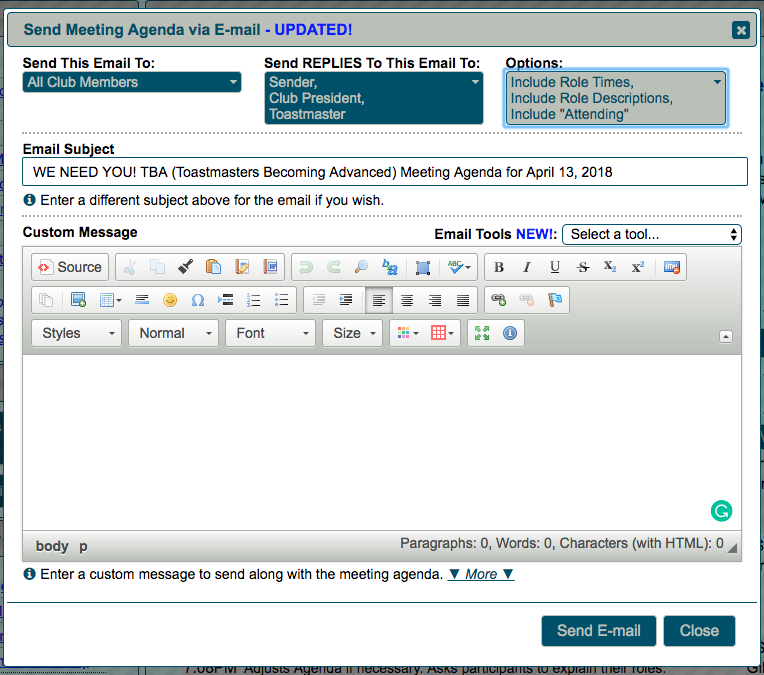764x675 pixels.
Task: Open the Font dropdown
Action: 270,333
